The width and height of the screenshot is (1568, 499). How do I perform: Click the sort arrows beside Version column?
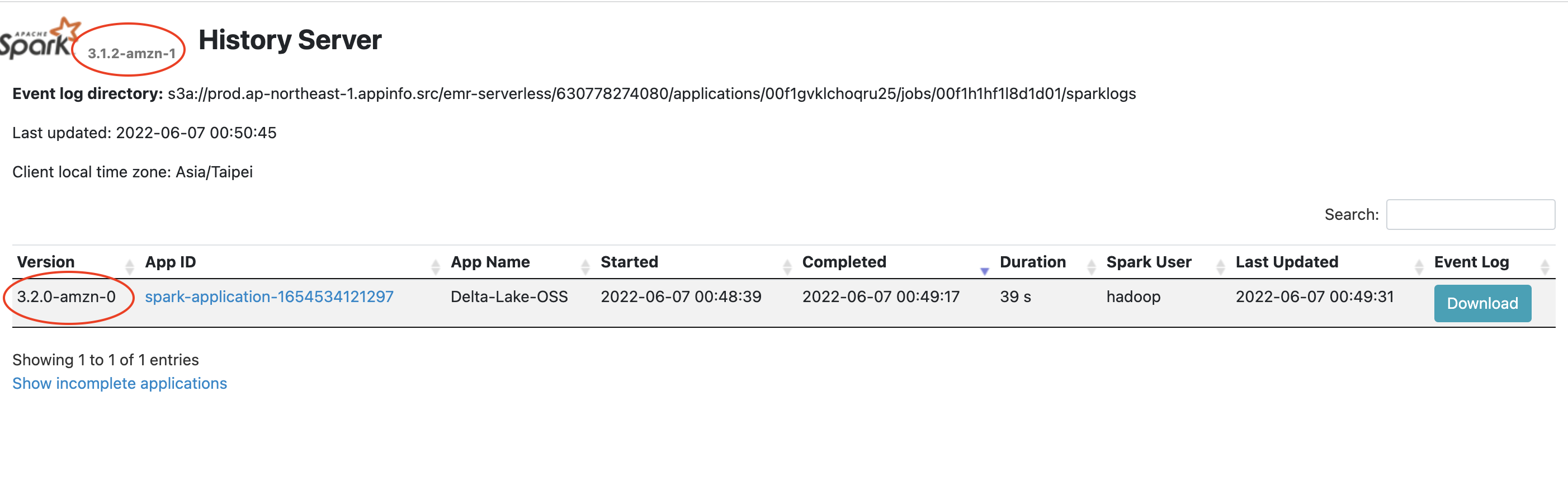click(129, 266)
